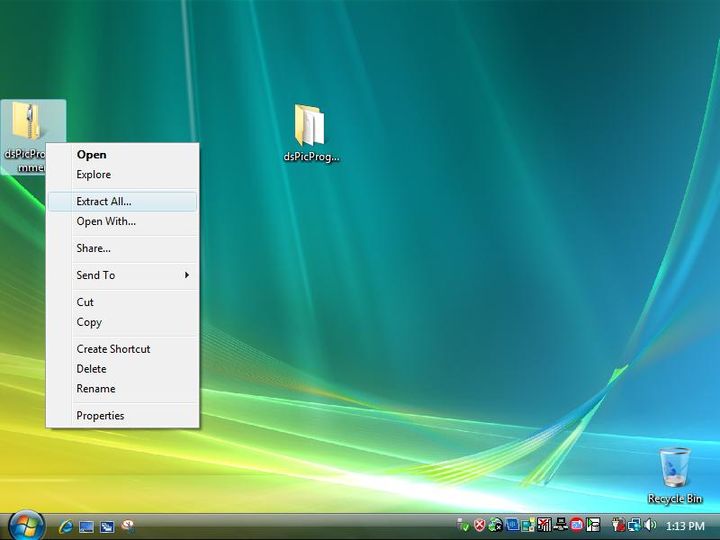The width and height of the screenshot is (720, 540).
Task: Click Create Shortcut in context menu
Action: click(113, 348)
